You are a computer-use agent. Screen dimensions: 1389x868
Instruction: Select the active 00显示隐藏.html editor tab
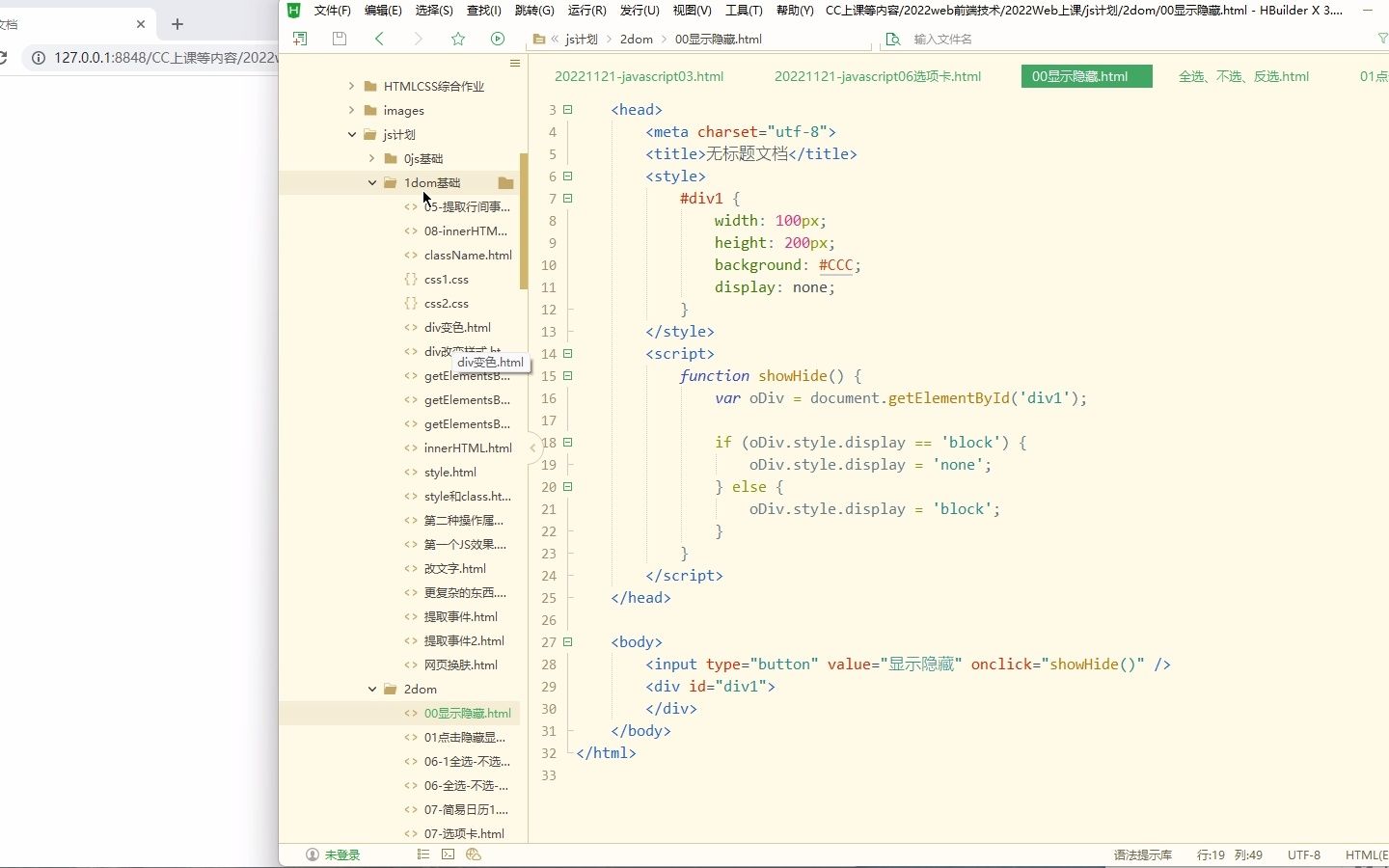tap(1086, 76)
